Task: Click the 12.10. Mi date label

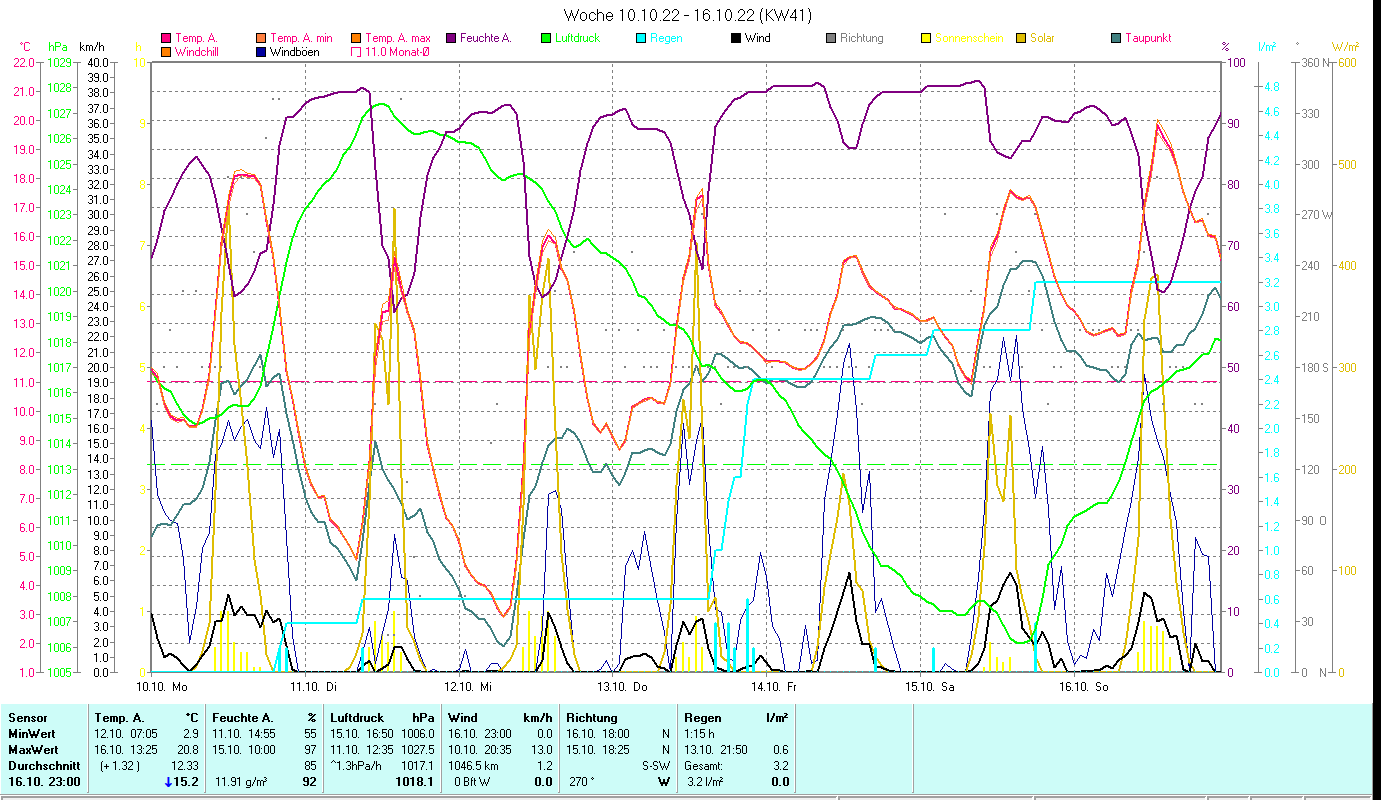Action: point(467,687)
